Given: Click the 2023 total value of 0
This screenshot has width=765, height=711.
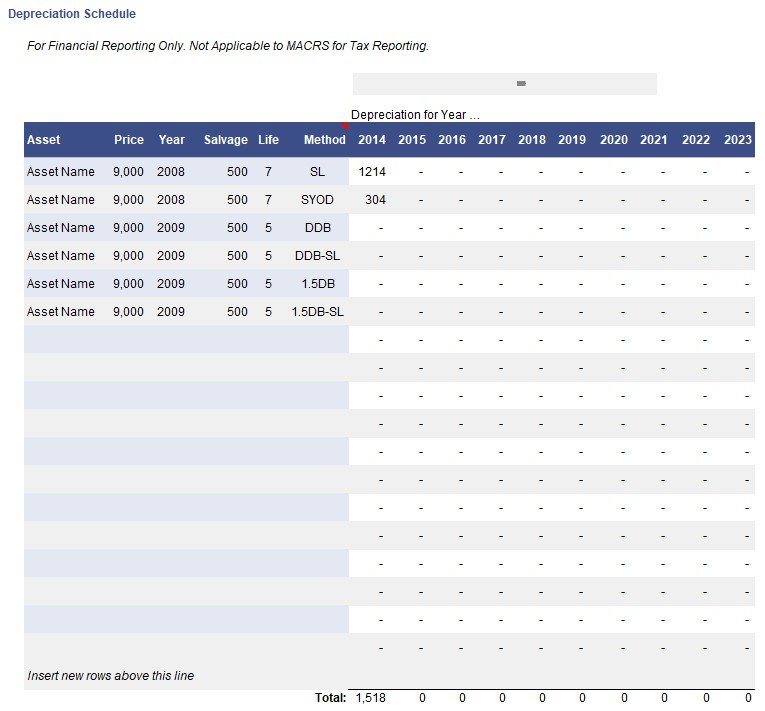Looking at the screenshot, I should pos(748,698).
